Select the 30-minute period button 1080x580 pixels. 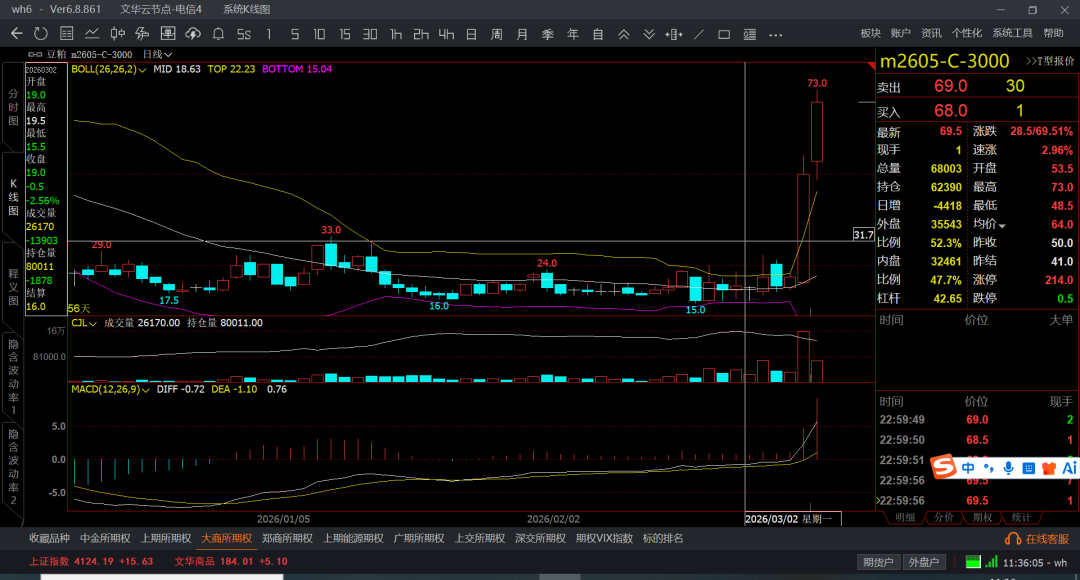coord(370,34)
